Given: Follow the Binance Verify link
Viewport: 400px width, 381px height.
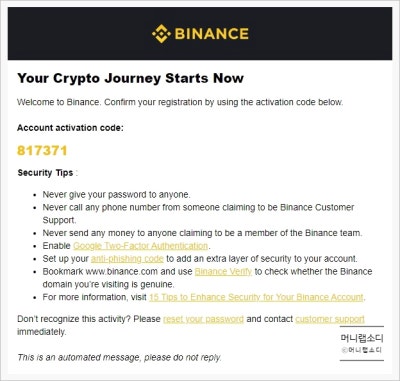Looking at the screenshot, I should (223, 272).
